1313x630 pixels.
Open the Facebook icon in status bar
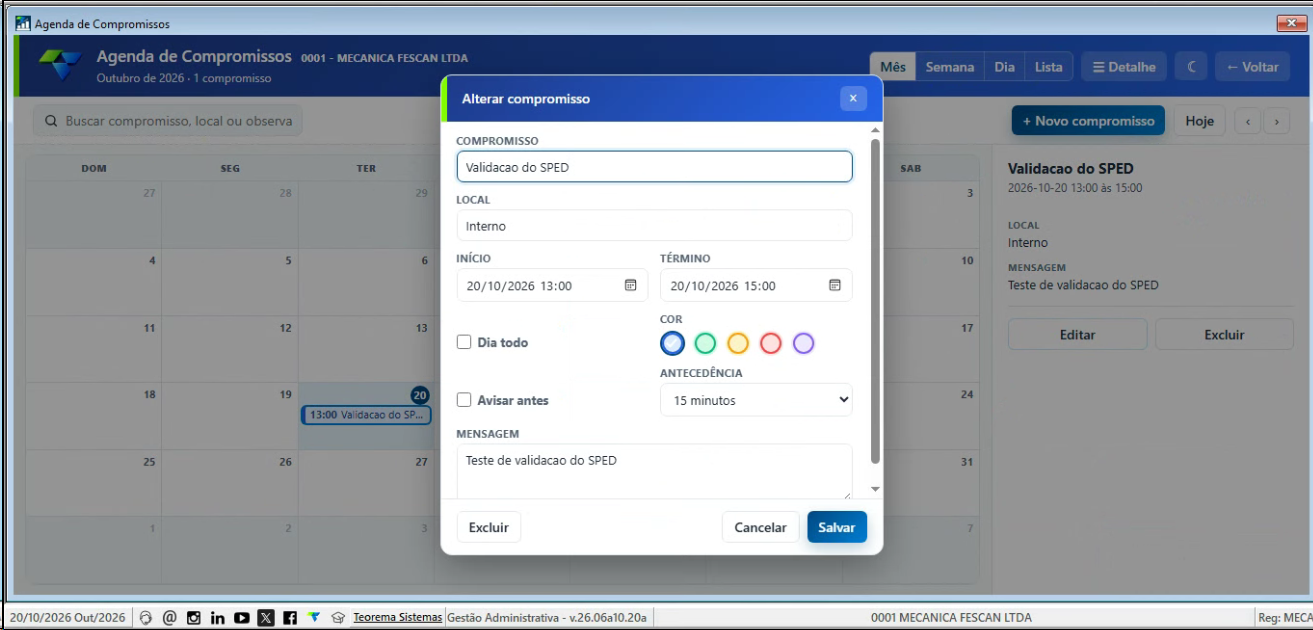click(290, 618)
